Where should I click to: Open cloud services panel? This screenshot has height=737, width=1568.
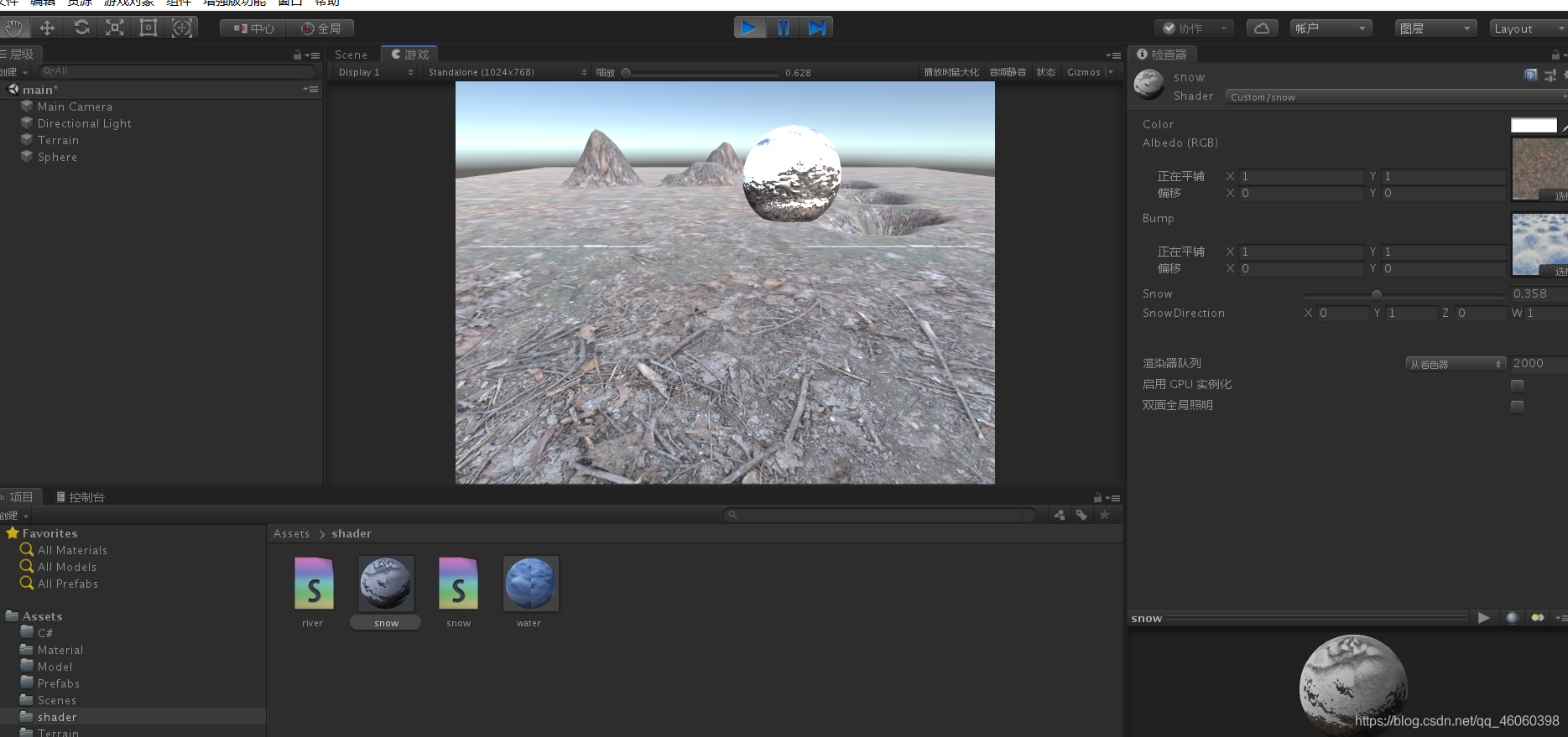tap(1262, 29)
